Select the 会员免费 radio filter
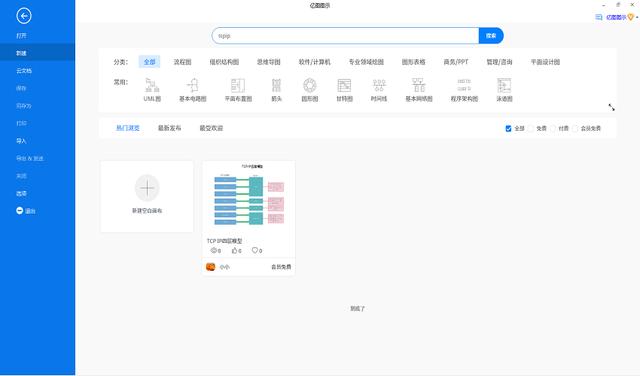Image resolution: width=640 pixels, height=376 pixels. (575, 129)
